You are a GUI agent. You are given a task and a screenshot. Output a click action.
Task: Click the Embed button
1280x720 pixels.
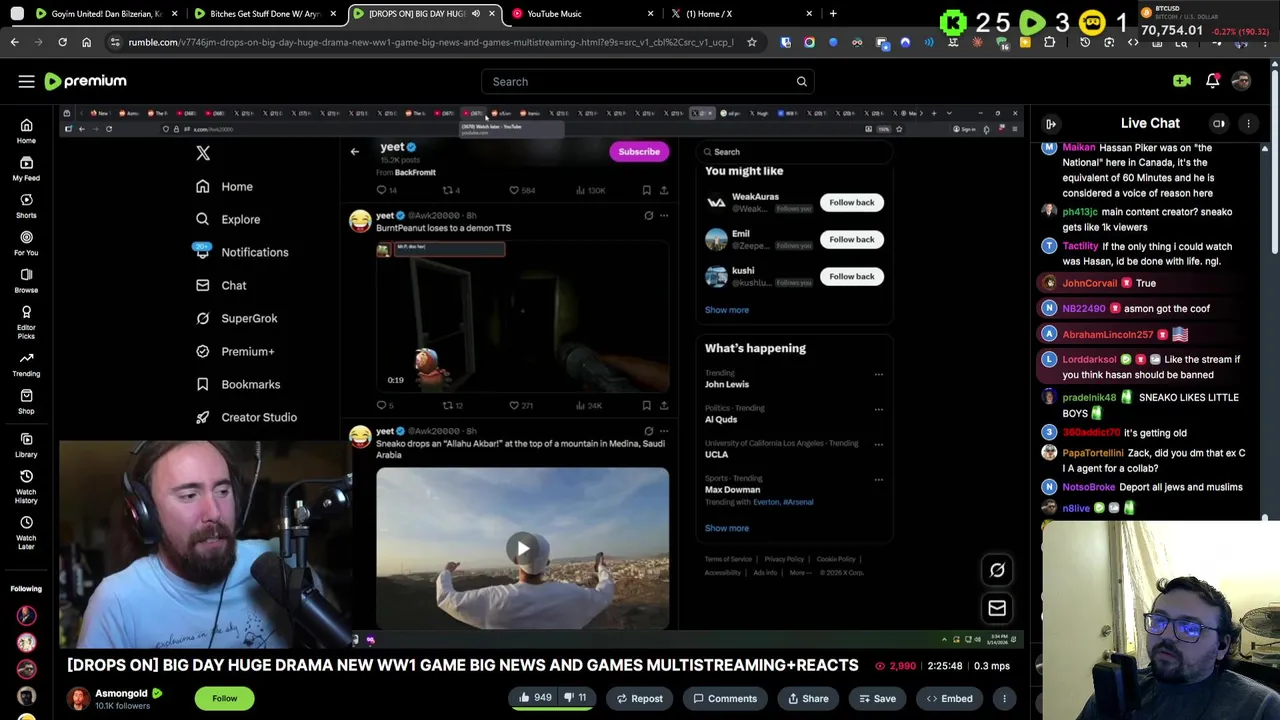click(x=949, y=698)
